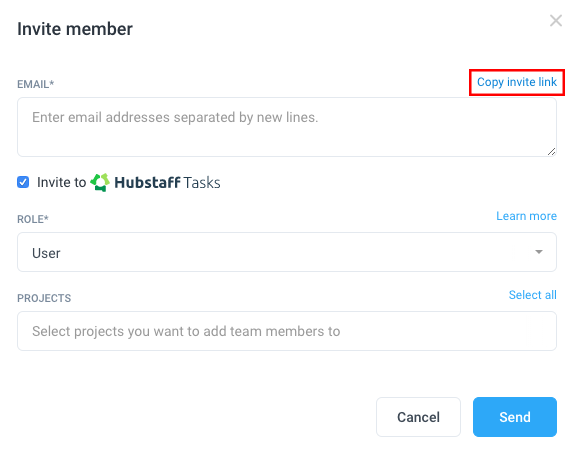Open the Learn more link for roles
The width and height of the screenshot is (573, 451).
(526, 216)
